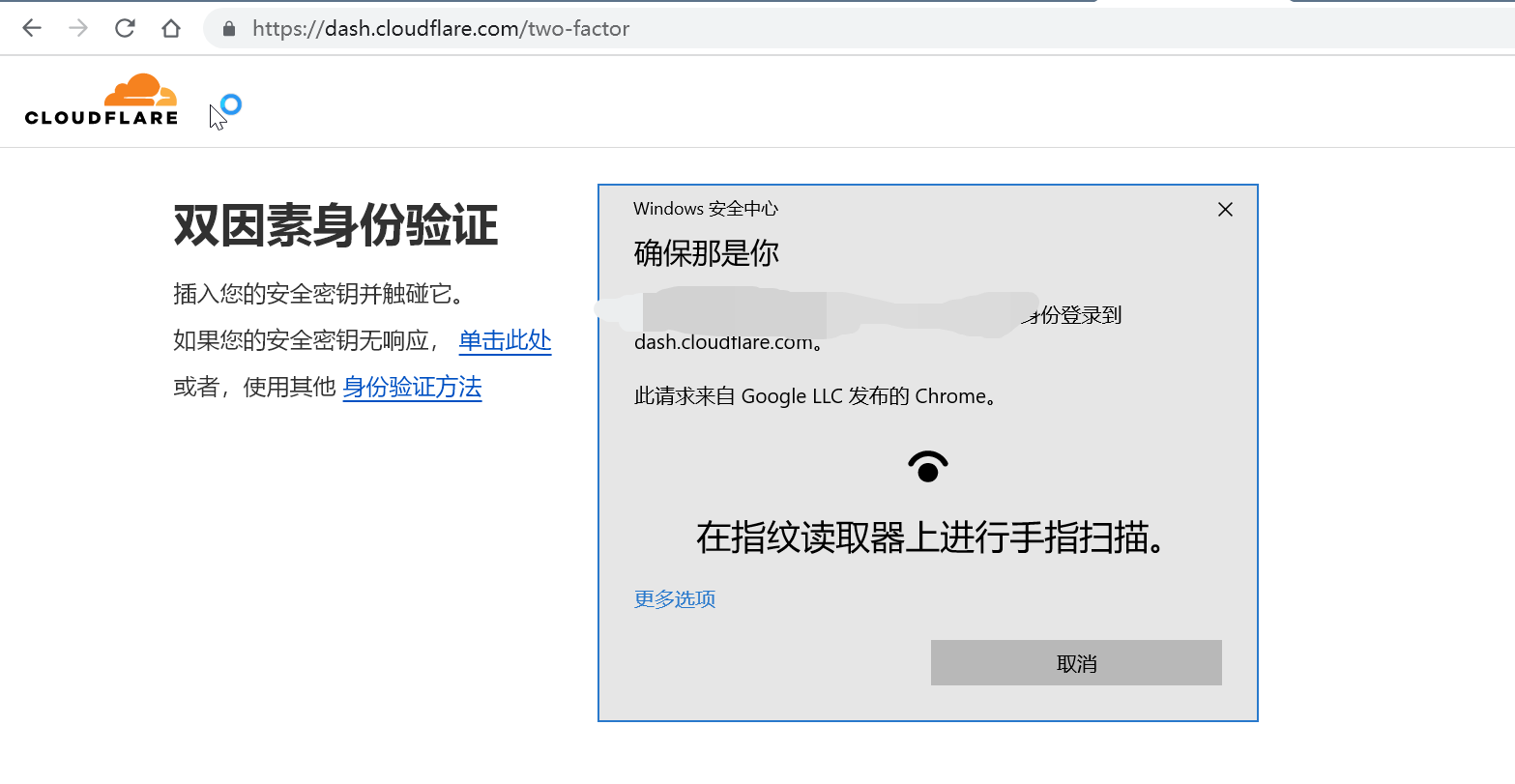Viewport: 1515px width, 784px height.
Task: Click the address bar URL field
Action: [859, 29]
